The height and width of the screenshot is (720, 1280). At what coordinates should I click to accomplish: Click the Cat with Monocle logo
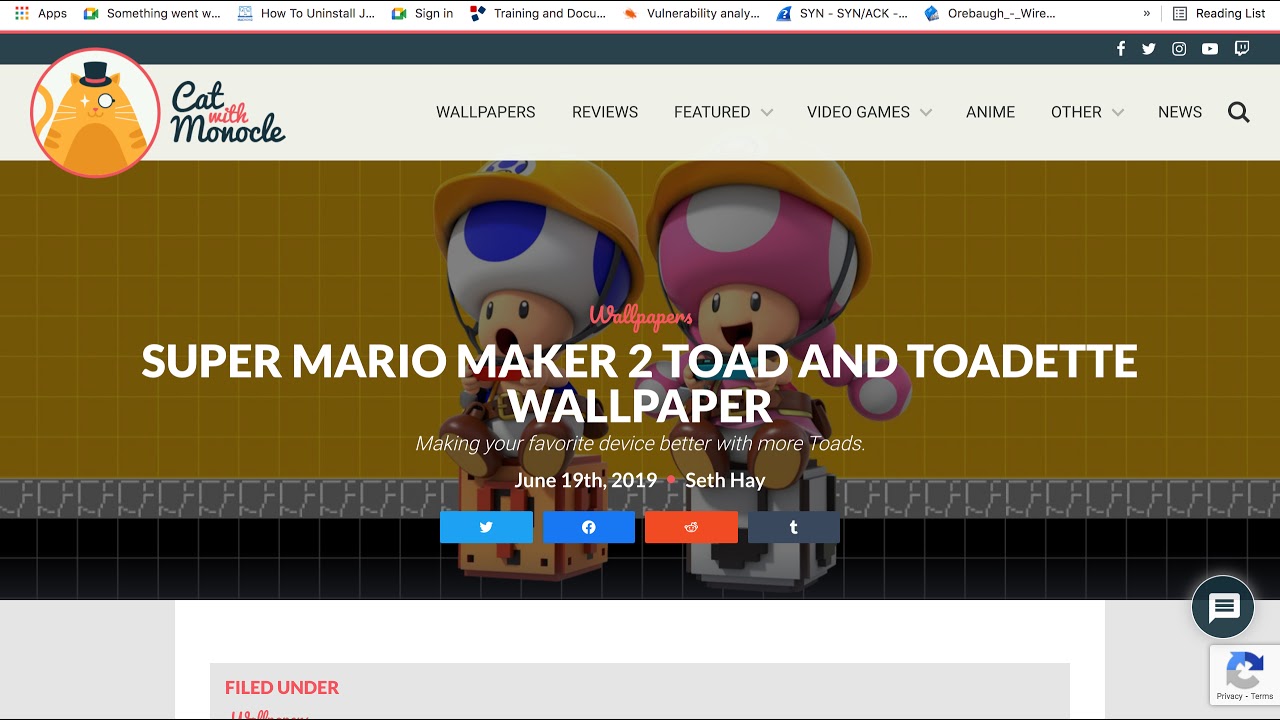pos(158,112)
